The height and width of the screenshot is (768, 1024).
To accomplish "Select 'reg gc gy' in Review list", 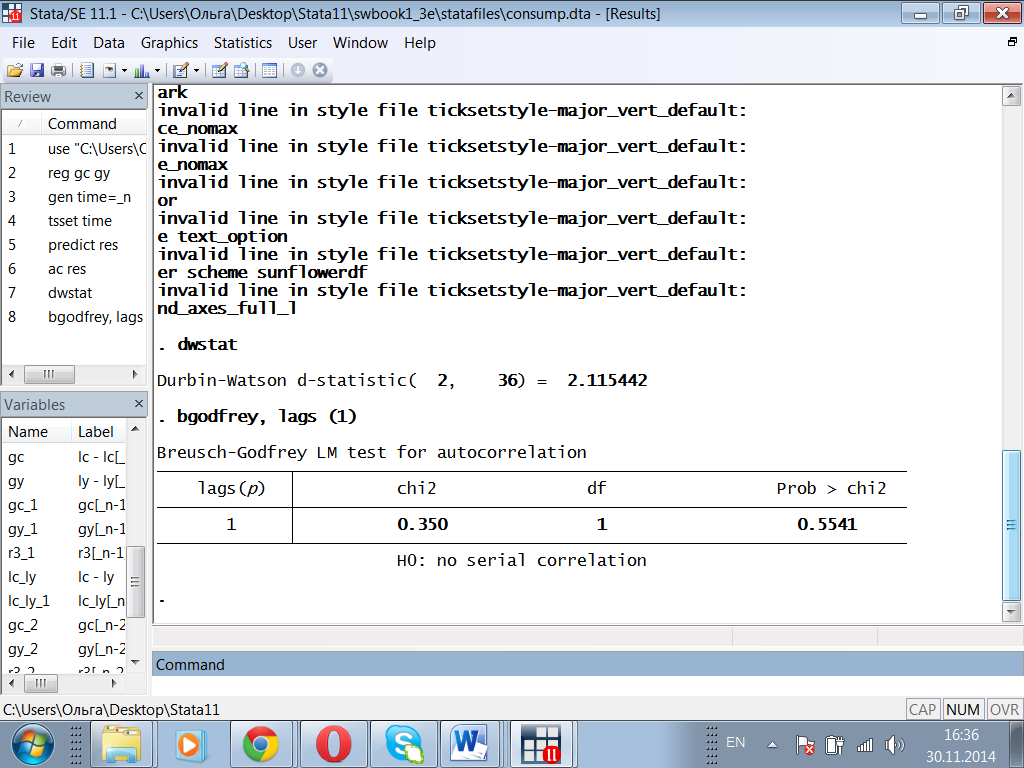I will point(79,172).
